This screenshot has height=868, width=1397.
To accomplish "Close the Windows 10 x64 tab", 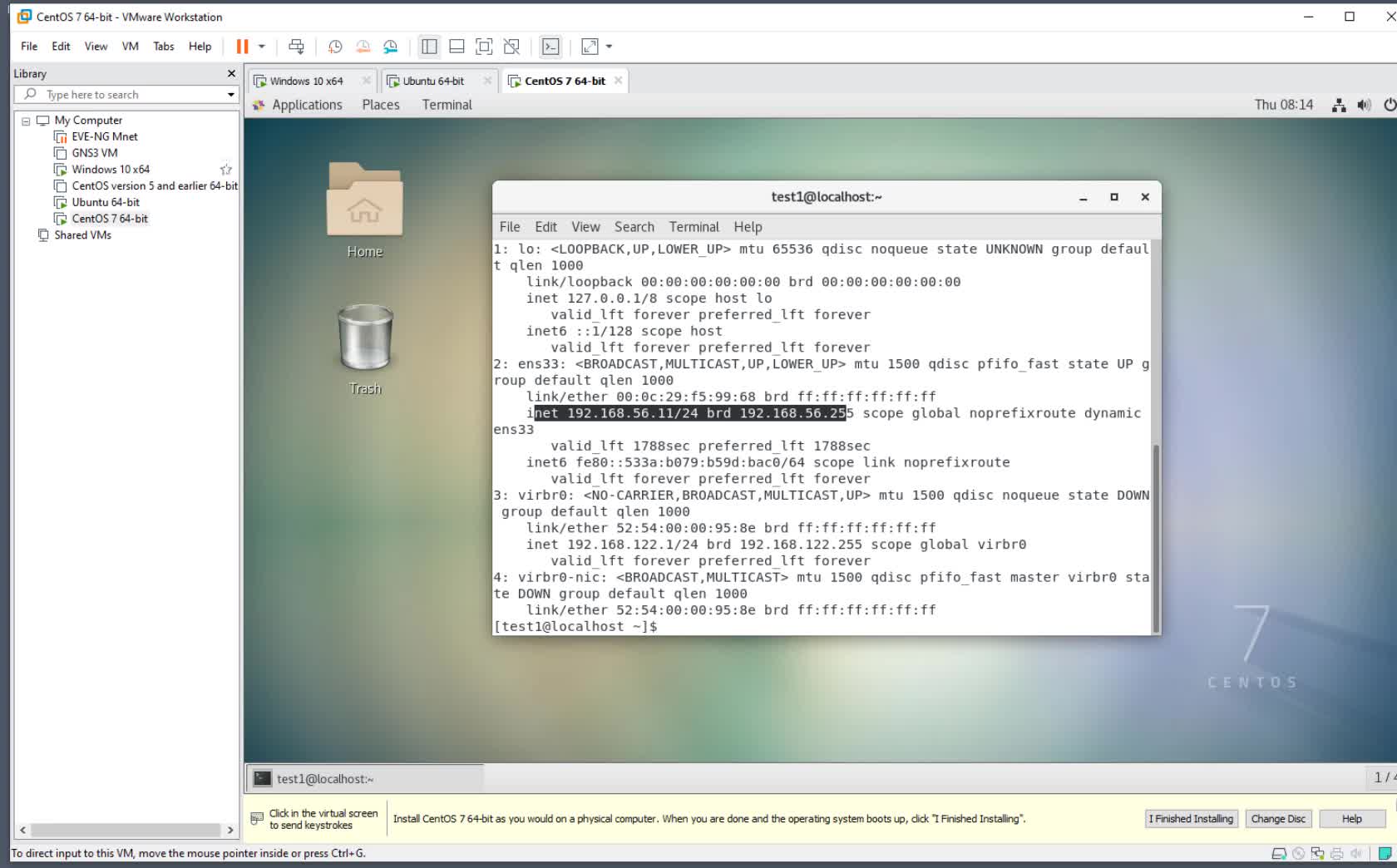I will click(366, 81).
